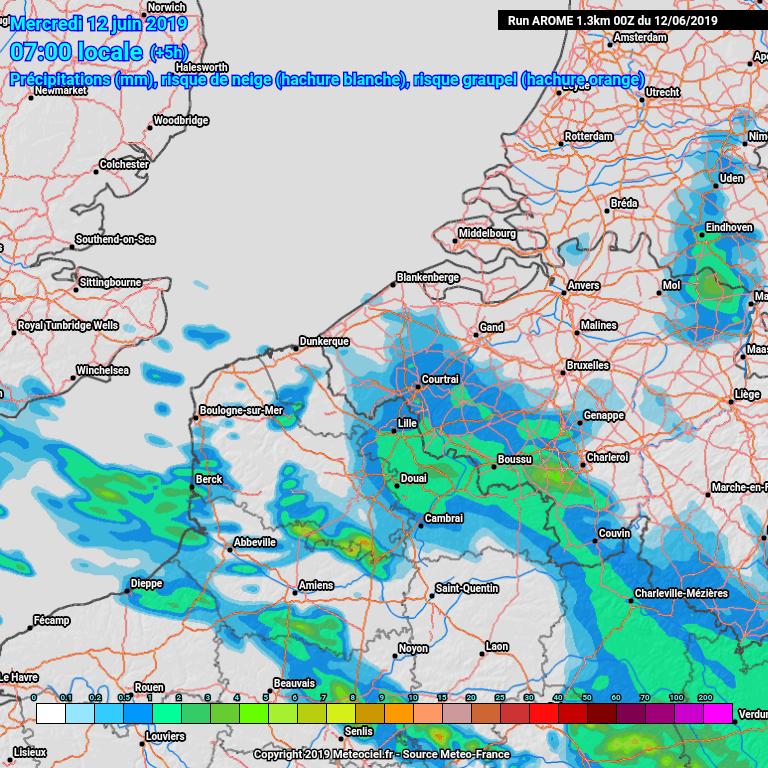Click the Laon city label
The height and width of the screenshot is (768, 768).
[497, 647]
